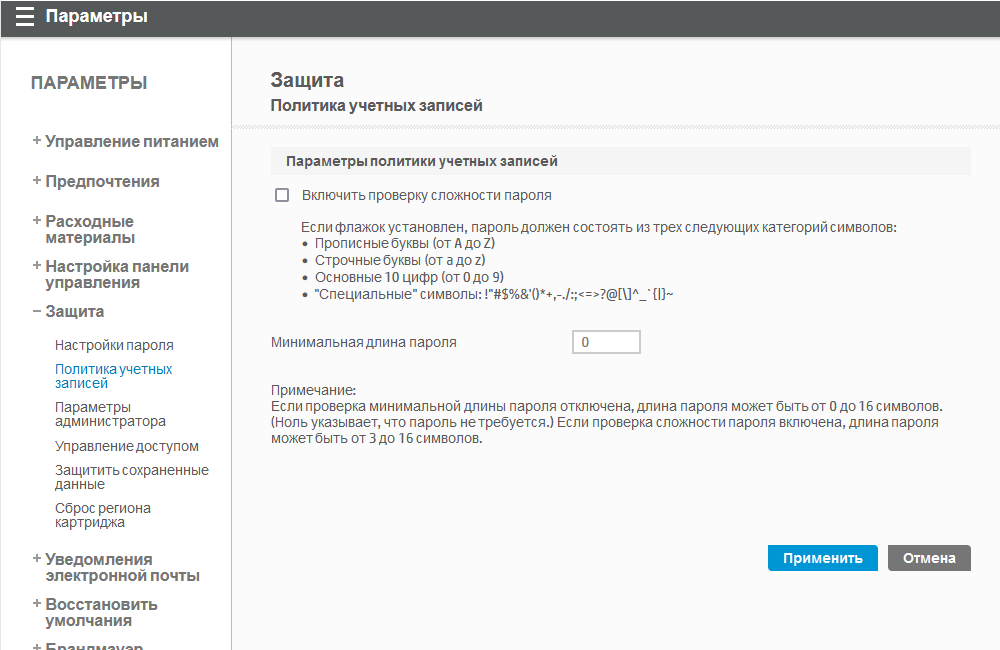Click the ПАРАМЕТРЫ sidebar heading
Image resolution: width=1000 pixels, height=650 pixels.
[x=89, y=83]
